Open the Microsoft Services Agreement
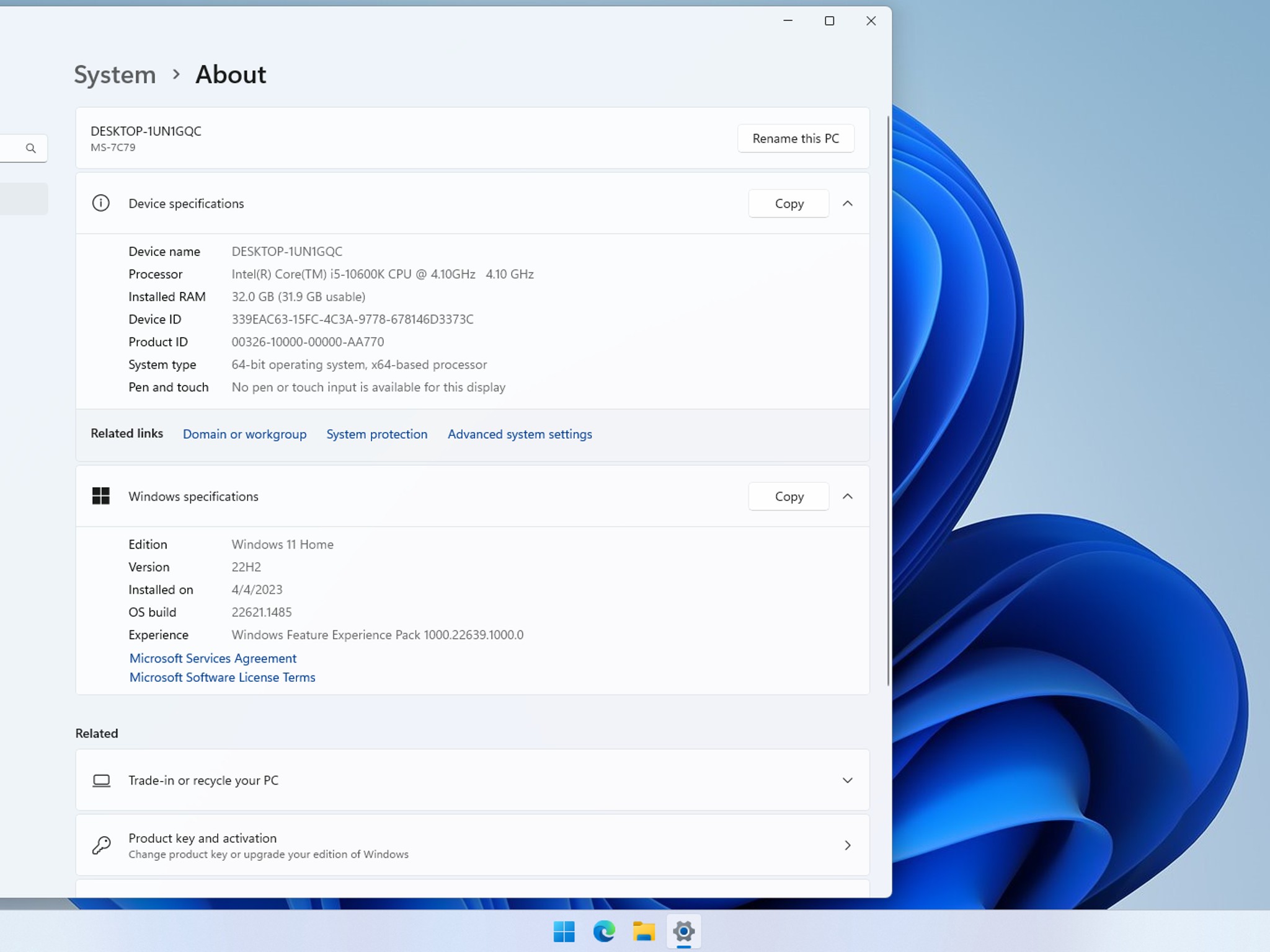Viewport: 1270px width, 952px height. (x=213, y=658)
